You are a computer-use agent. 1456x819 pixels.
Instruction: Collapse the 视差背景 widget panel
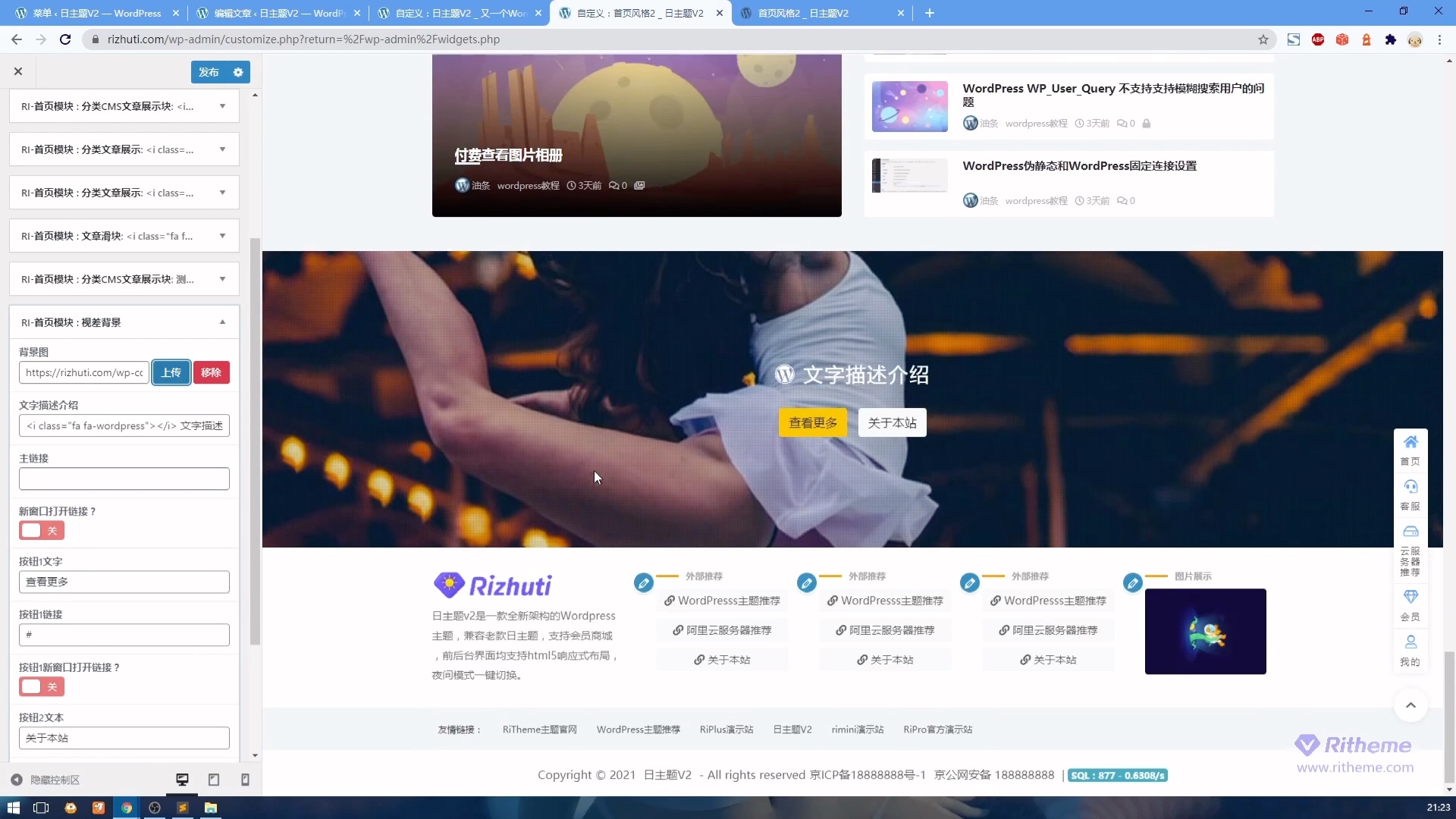pos(222,322)
